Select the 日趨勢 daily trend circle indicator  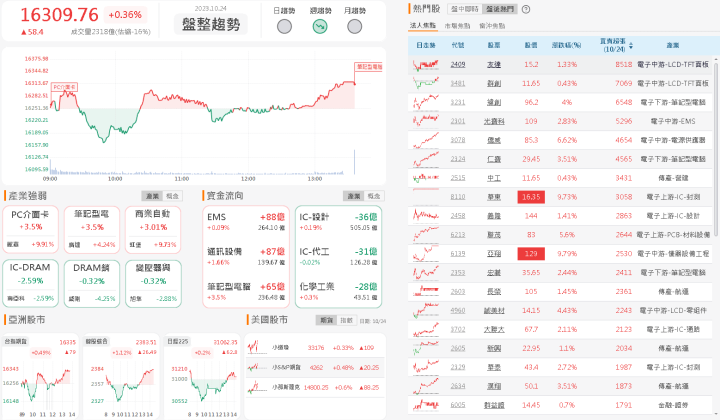click(284, 27)
